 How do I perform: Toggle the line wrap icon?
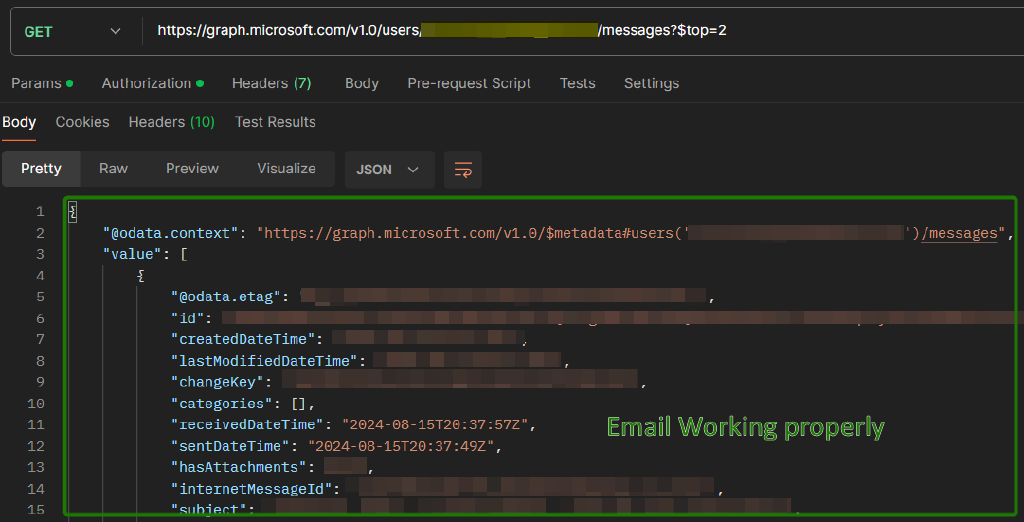pos(463,170)
